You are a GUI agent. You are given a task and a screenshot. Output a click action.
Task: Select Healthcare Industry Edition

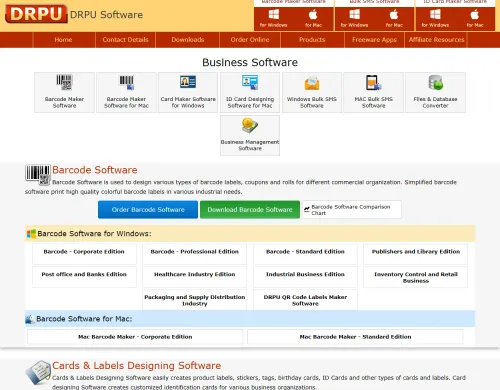(x=195, y=277)
